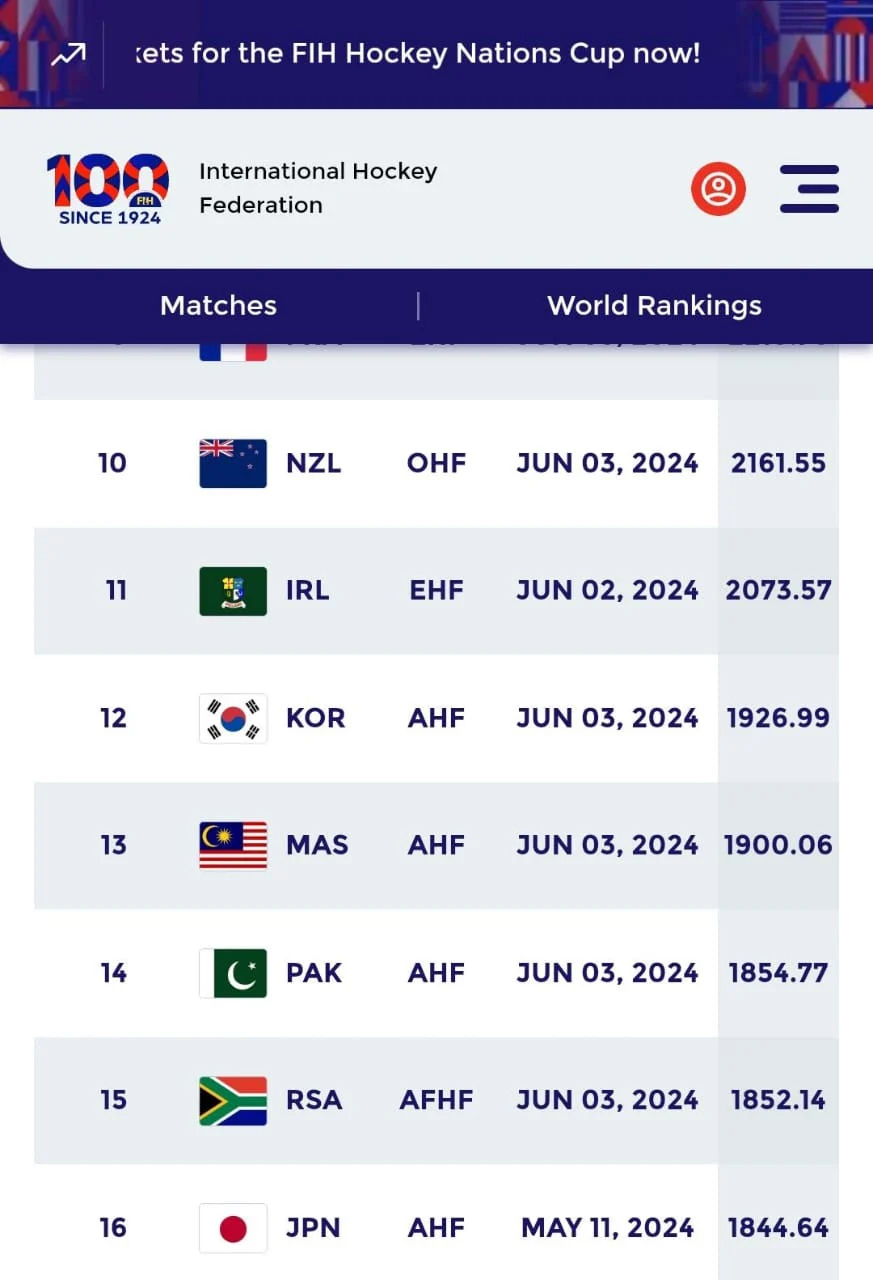The height and width of the screenshot is (1280, 873).
Task: Select the NZL team name
Action: point(313,463)
